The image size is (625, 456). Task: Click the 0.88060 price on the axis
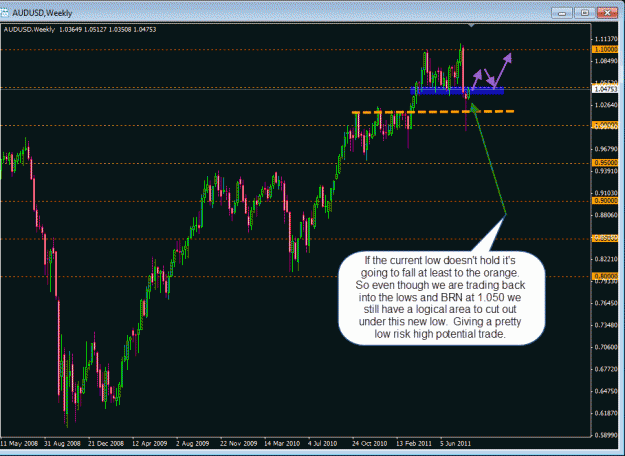click(x=606, y=215)
